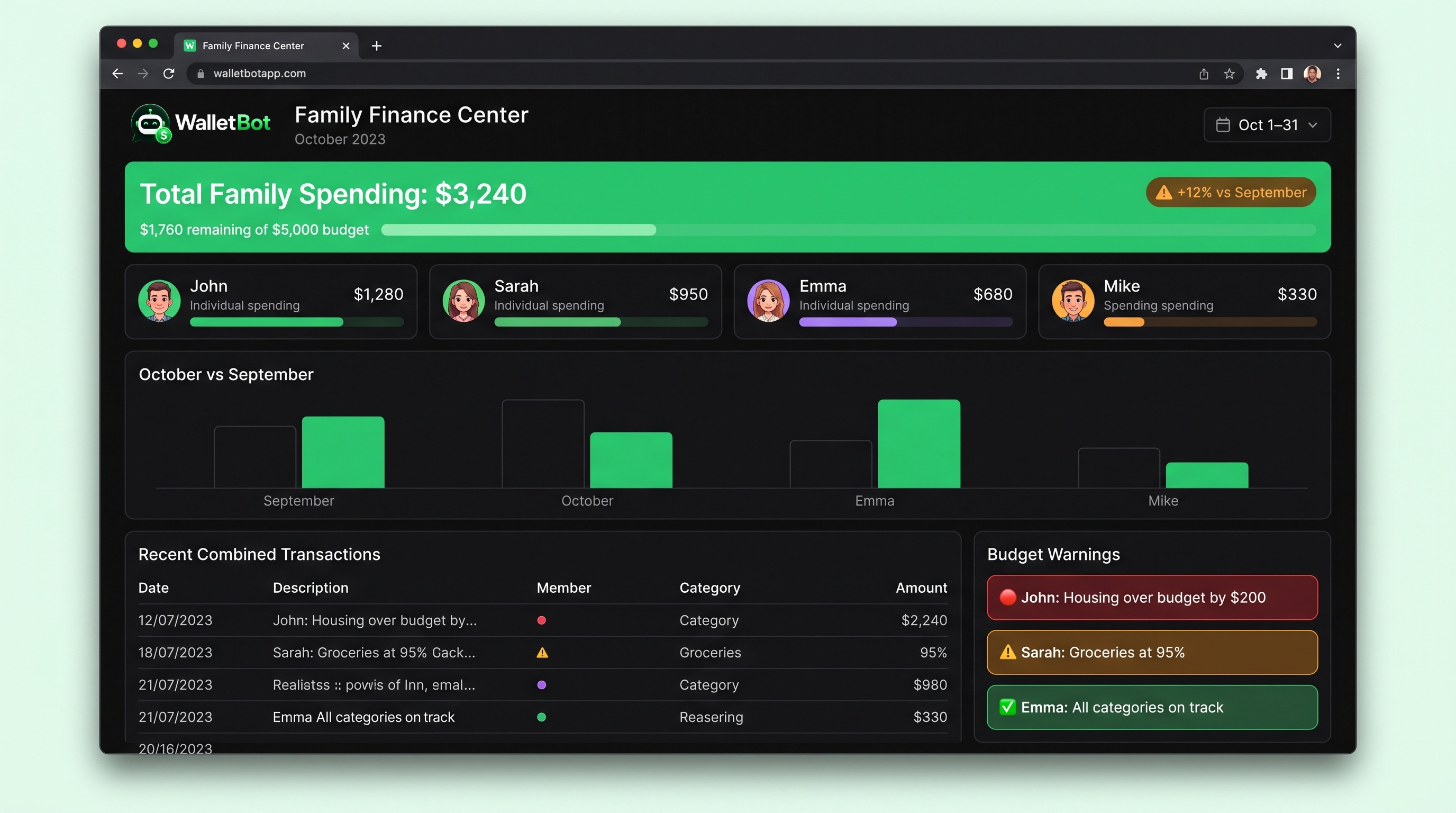Click the Amount column header
This screenshot has height=813, width=1456.
point(921,588)
